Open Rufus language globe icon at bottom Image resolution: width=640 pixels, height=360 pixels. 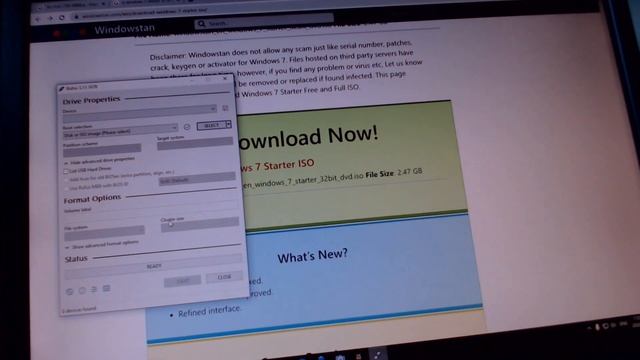point(69,291)
